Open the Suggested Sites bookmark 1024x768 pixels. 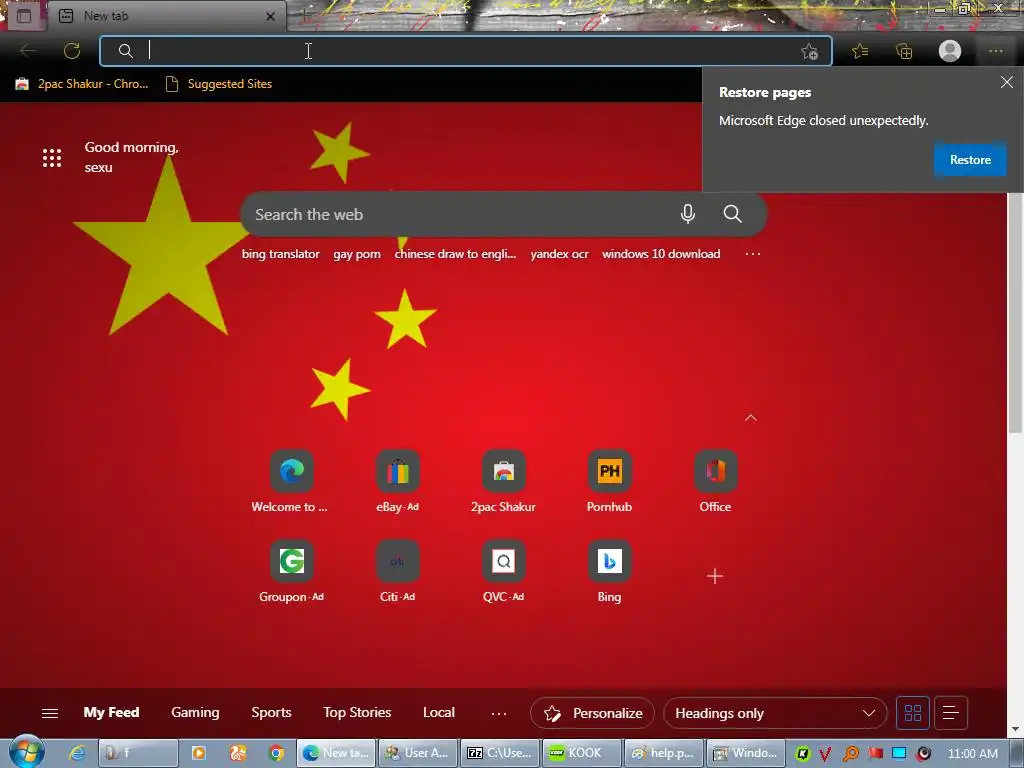[219, 84]
